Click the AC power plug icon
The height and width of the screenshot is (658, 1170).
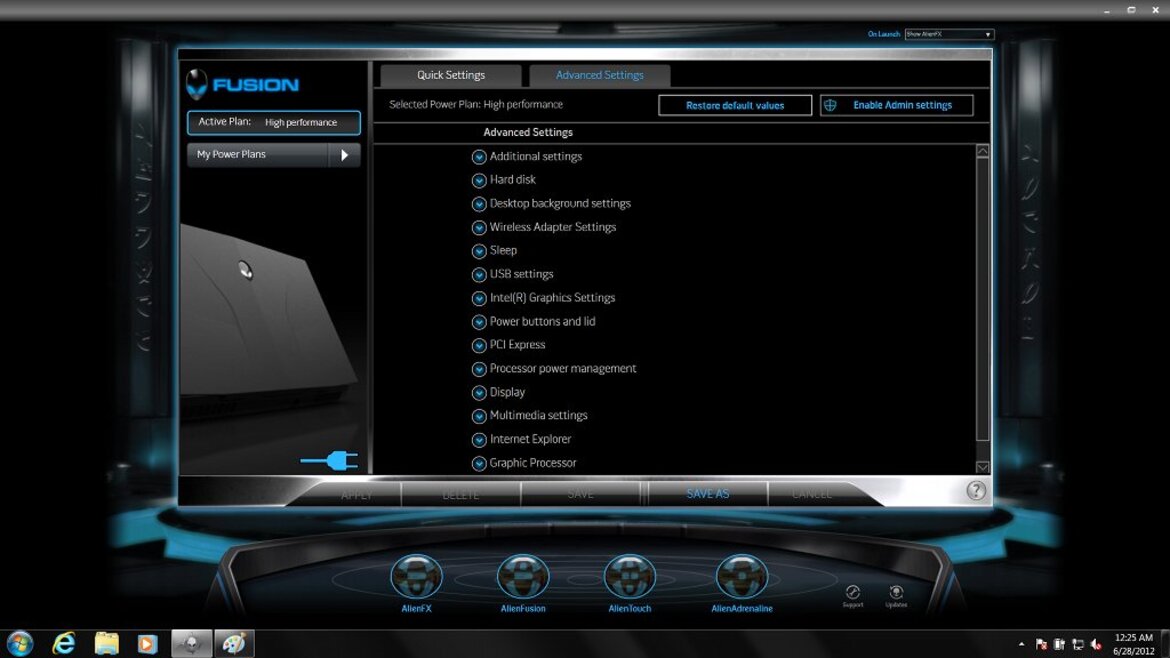pyautogui.click(x=329, y=460)
